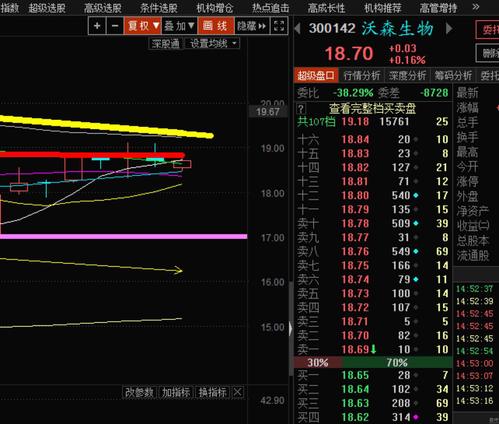
Task: Select 卖五 price 18.73
Action: click(x=355, y=293)
